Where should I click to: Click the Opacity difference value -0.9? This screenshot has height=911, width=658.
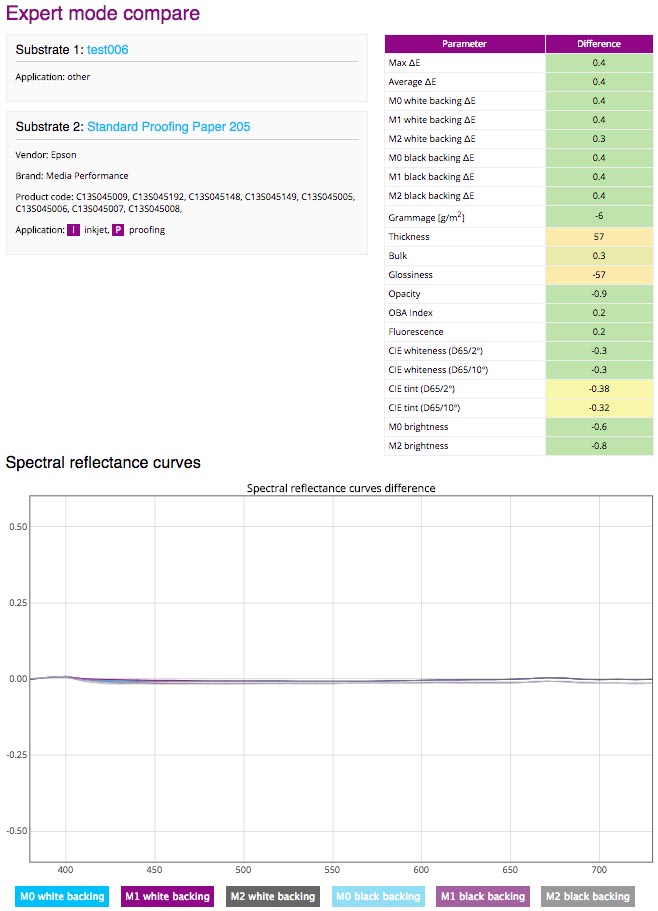point(599,294)
